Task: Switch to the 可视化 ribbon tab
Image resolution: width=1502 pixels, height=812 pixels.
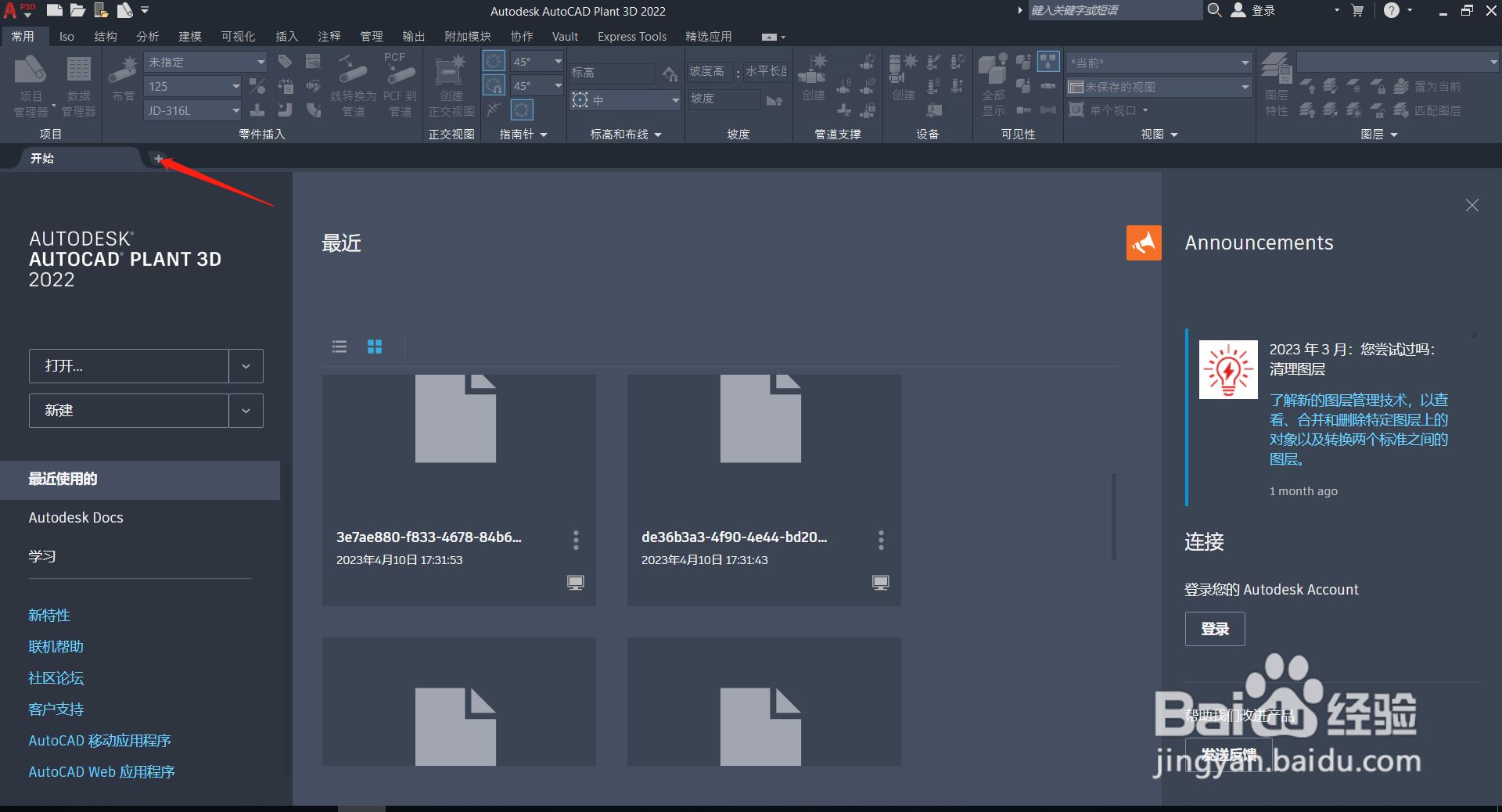Action: point(238,36)
